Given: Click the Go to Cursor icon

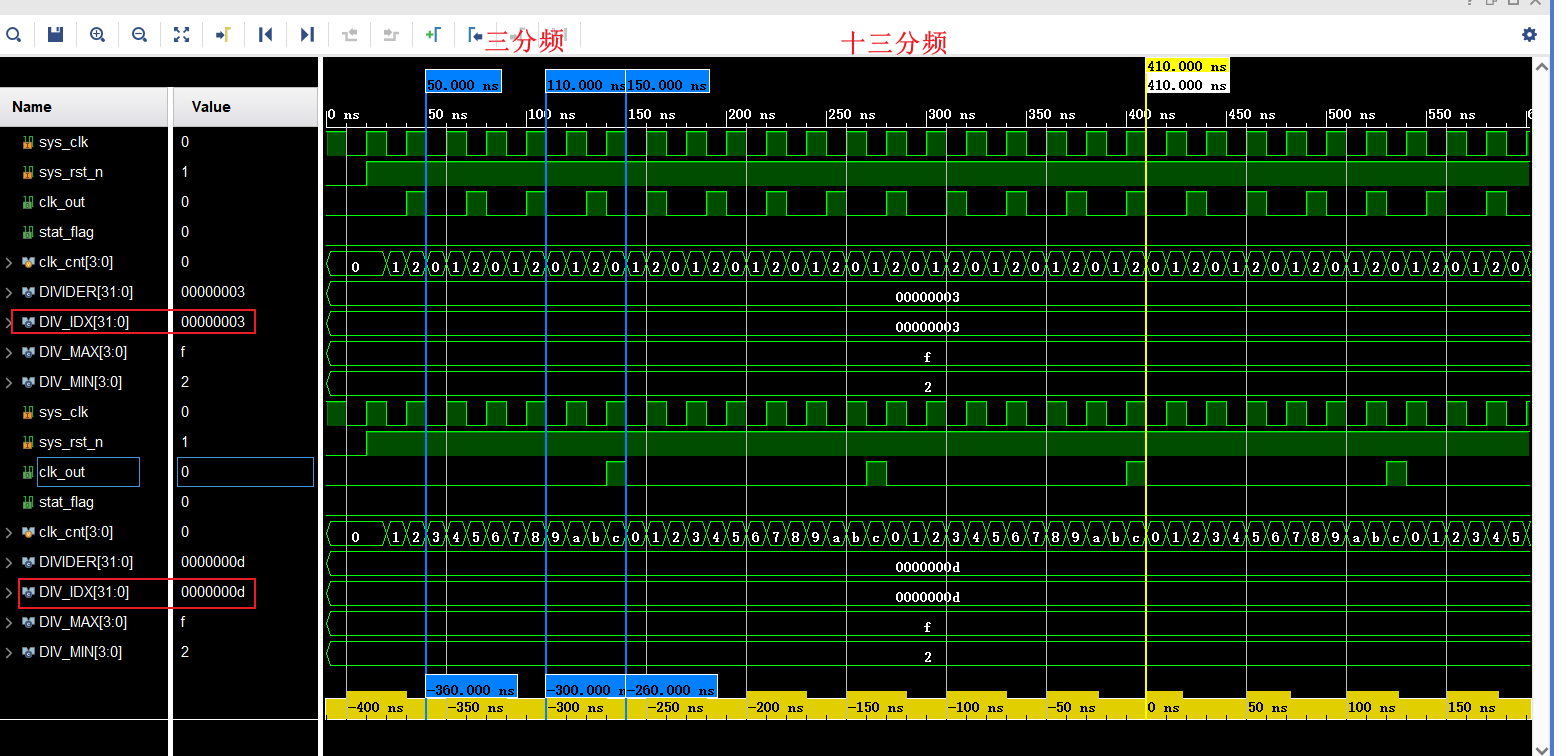Looking at the screenshot, I should tap(223, 35).
